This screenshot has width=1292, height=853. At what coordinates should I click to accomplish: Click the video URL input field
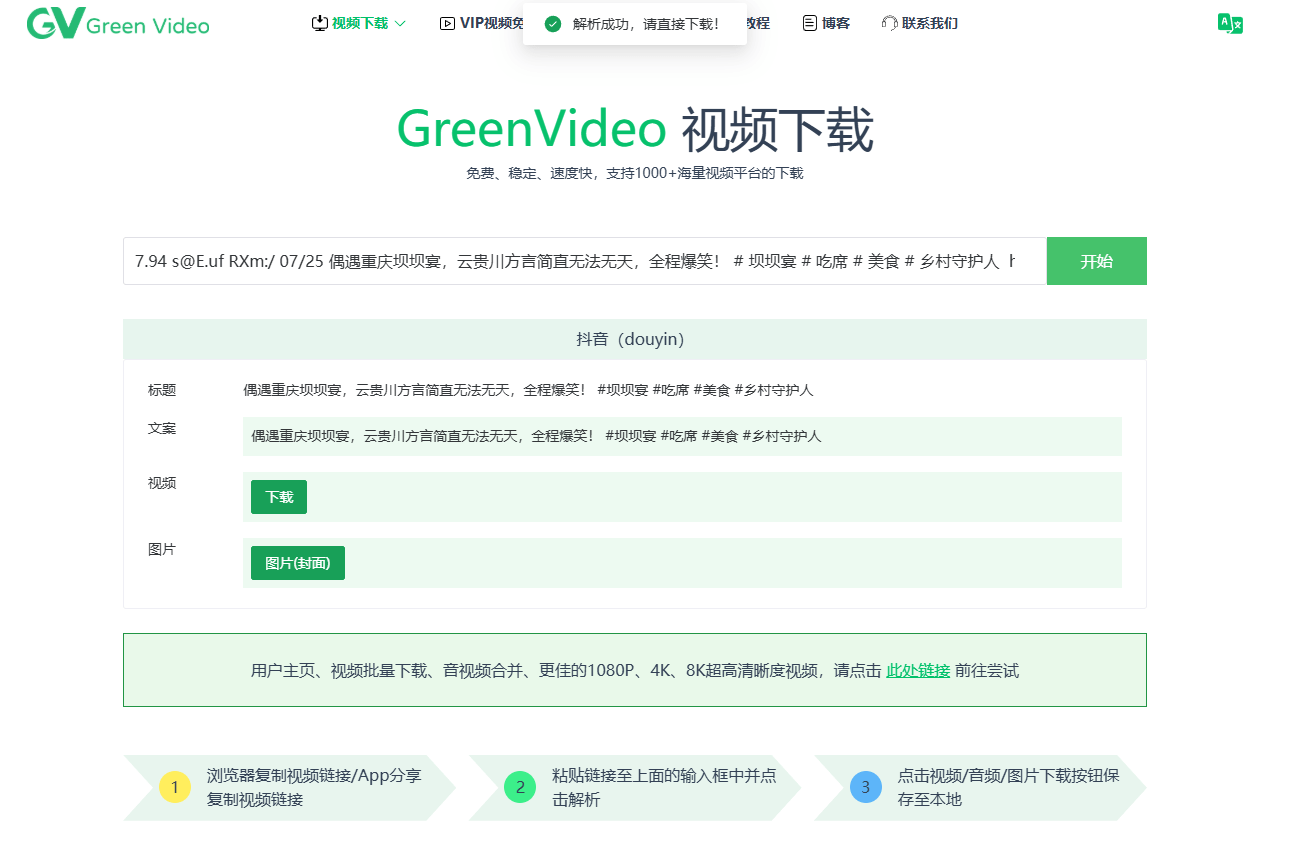coord(580,261)
